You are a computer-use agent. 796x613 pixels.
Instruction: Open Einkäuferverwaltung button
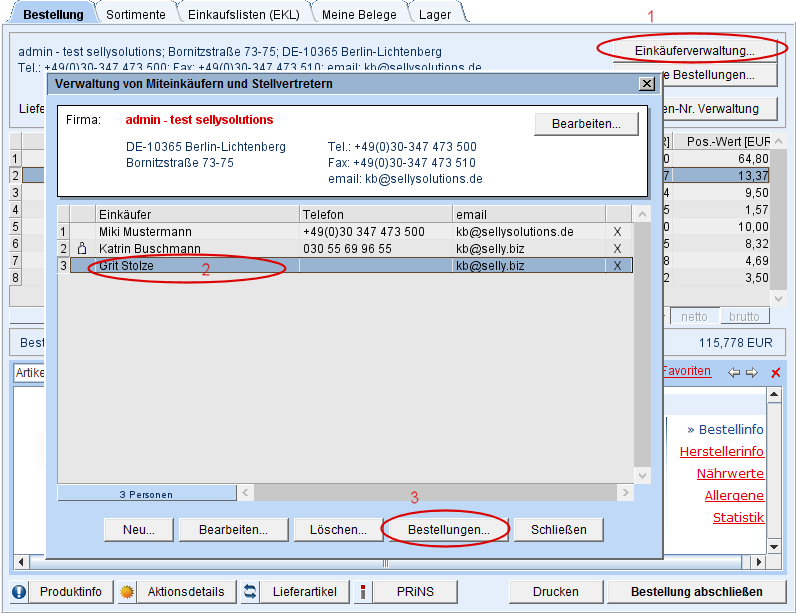(x=693, y=50)
